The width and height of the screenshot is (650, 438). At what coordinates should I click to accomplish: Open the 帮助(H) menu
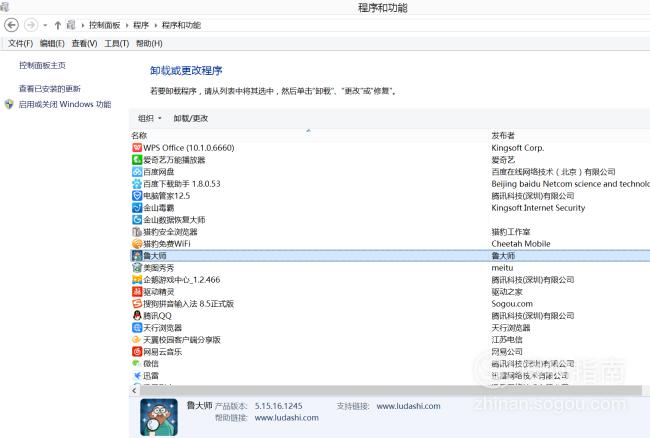[x=149, y=44]
